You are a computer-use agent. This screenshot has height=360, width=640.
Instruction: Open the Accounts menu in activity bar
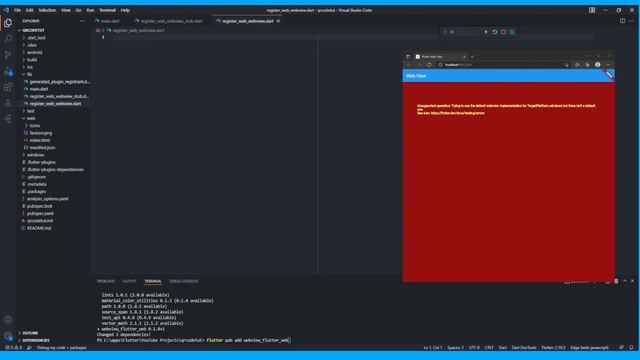pyautogui.click(x=8, y=320)
